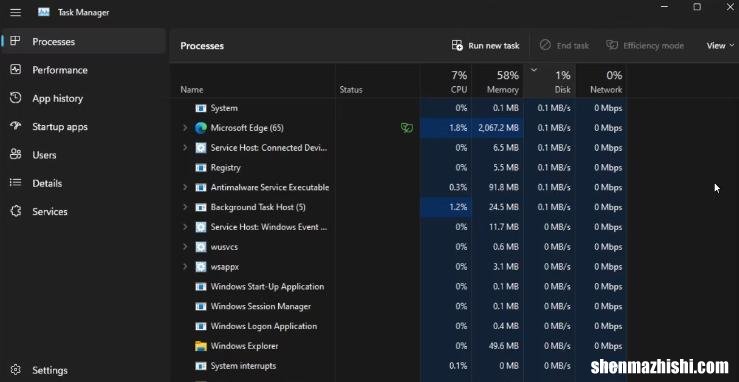Expand Antimalware Service Executable group
The width and height of the screenshot is (739, 382).
[x=185, y=187]
